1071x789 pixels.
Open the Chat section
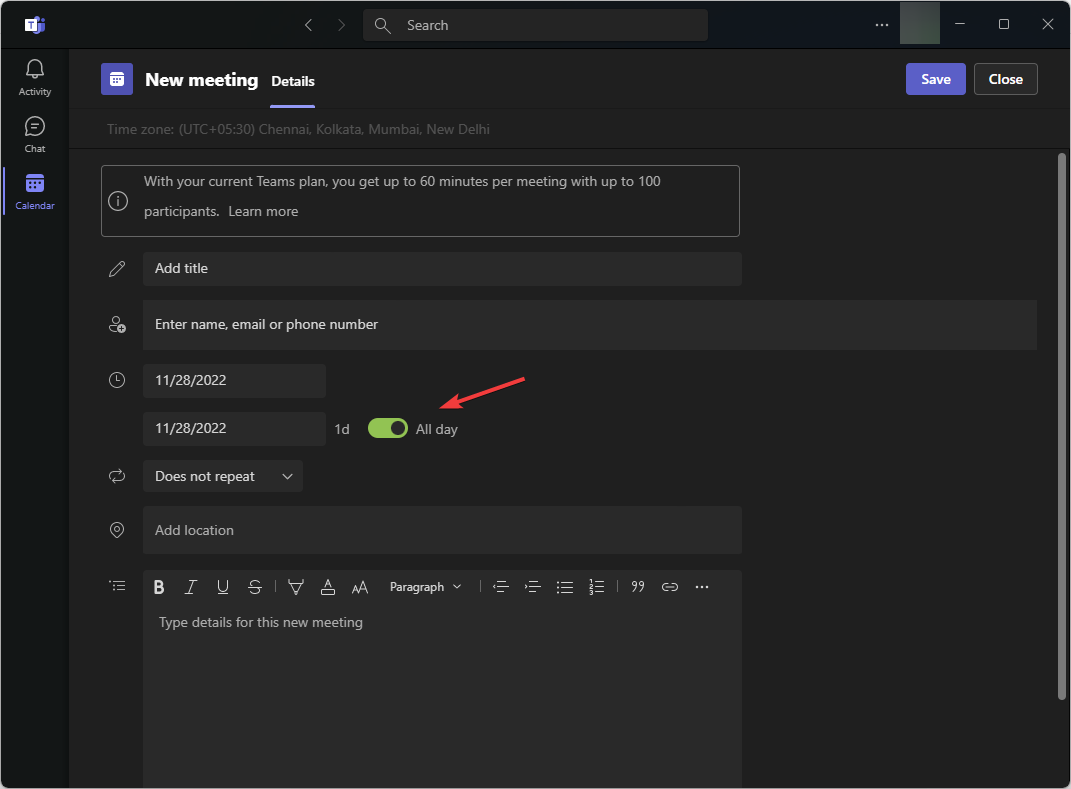[35, 135]
